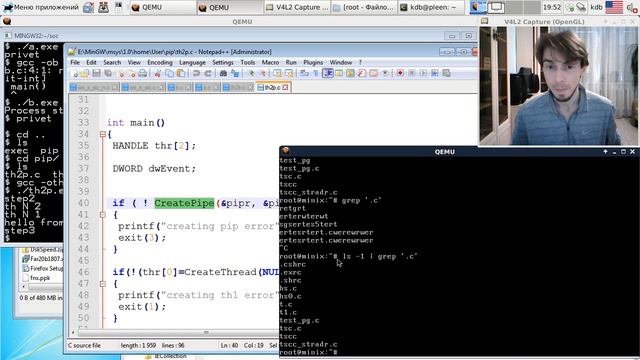Image resolution: width=640 pixels, height=360 pixels.
Task: Open the View menu in Notepad++
Action: [134, 62]
